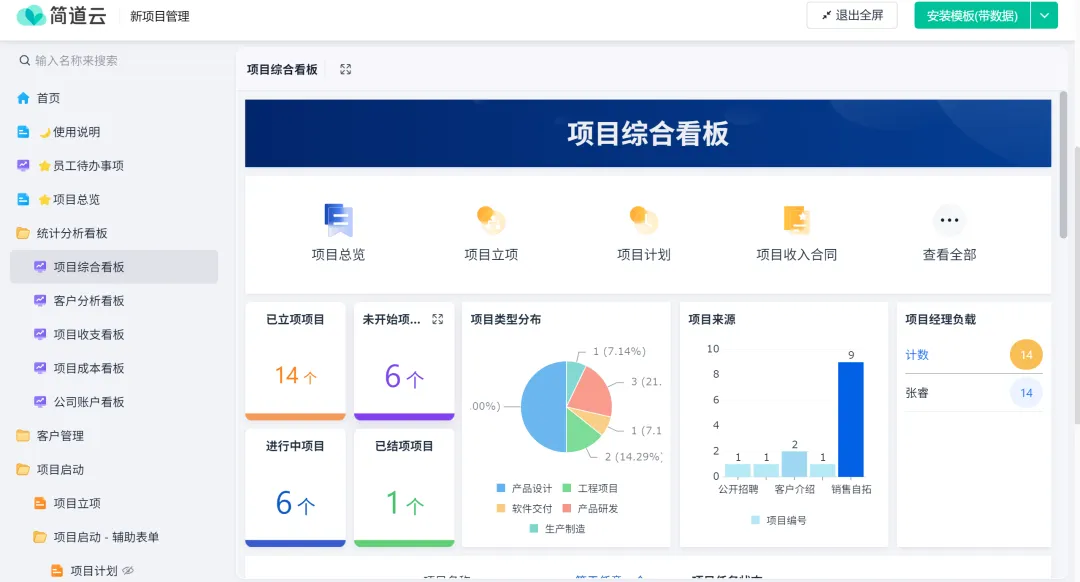Click the 项目综合看板 banner image
The height and width of the screenshot is (582, 1080).
[x=648, y=133]
